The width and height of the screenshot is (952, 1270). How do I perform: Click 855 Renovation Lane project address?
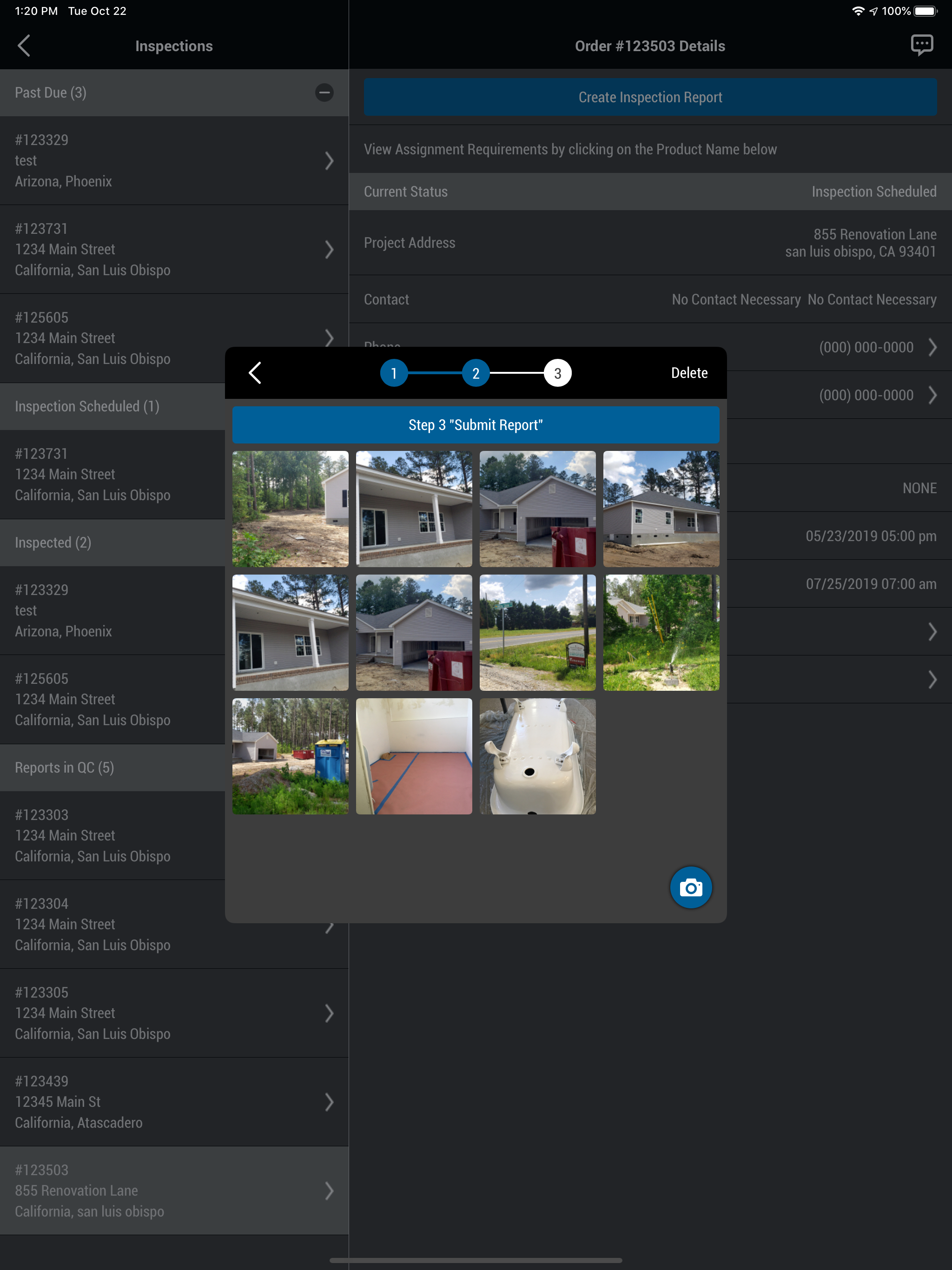(x=861, y=243)
